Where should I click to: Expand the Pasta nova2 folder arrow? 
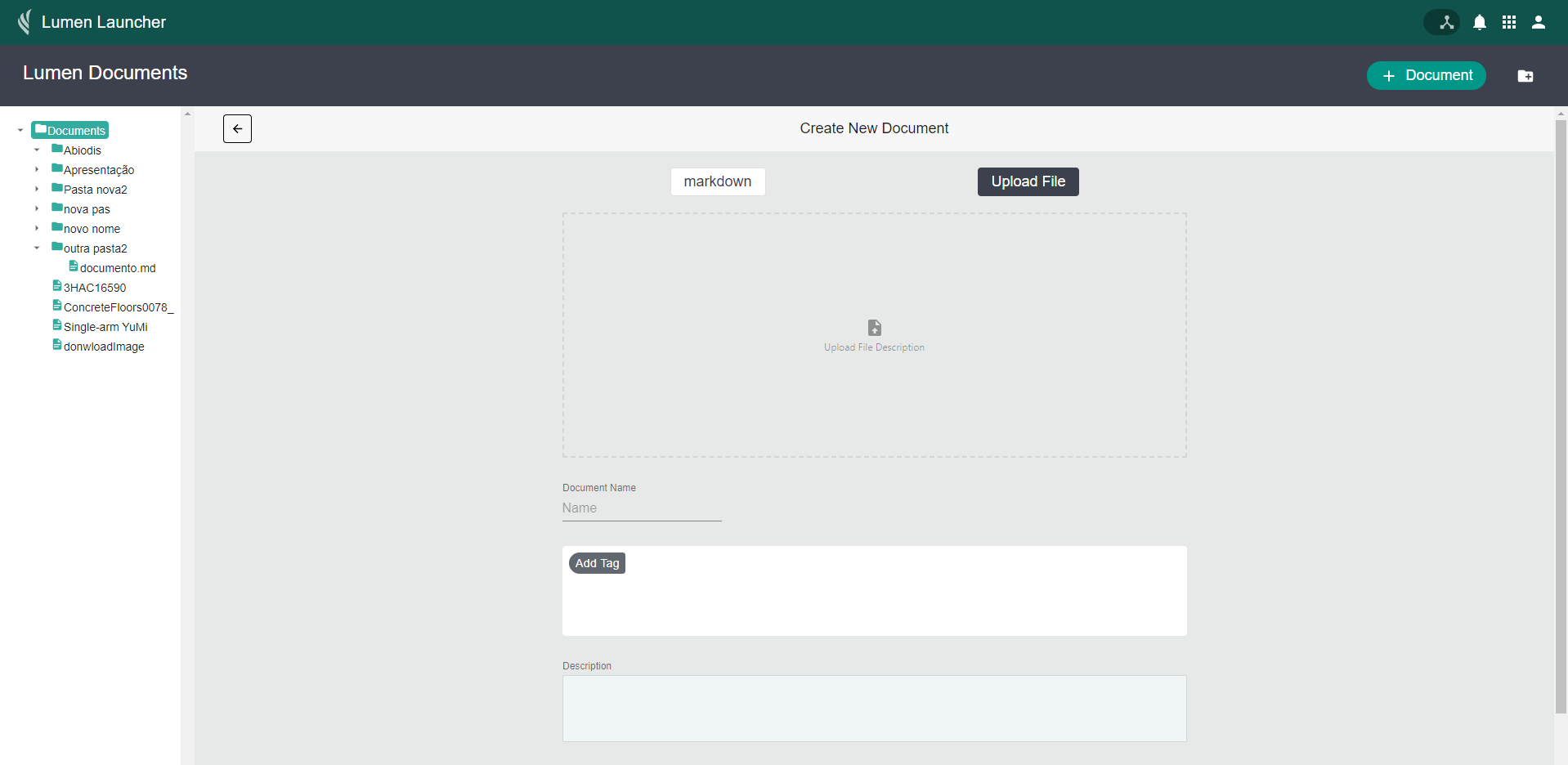point(37,189)
